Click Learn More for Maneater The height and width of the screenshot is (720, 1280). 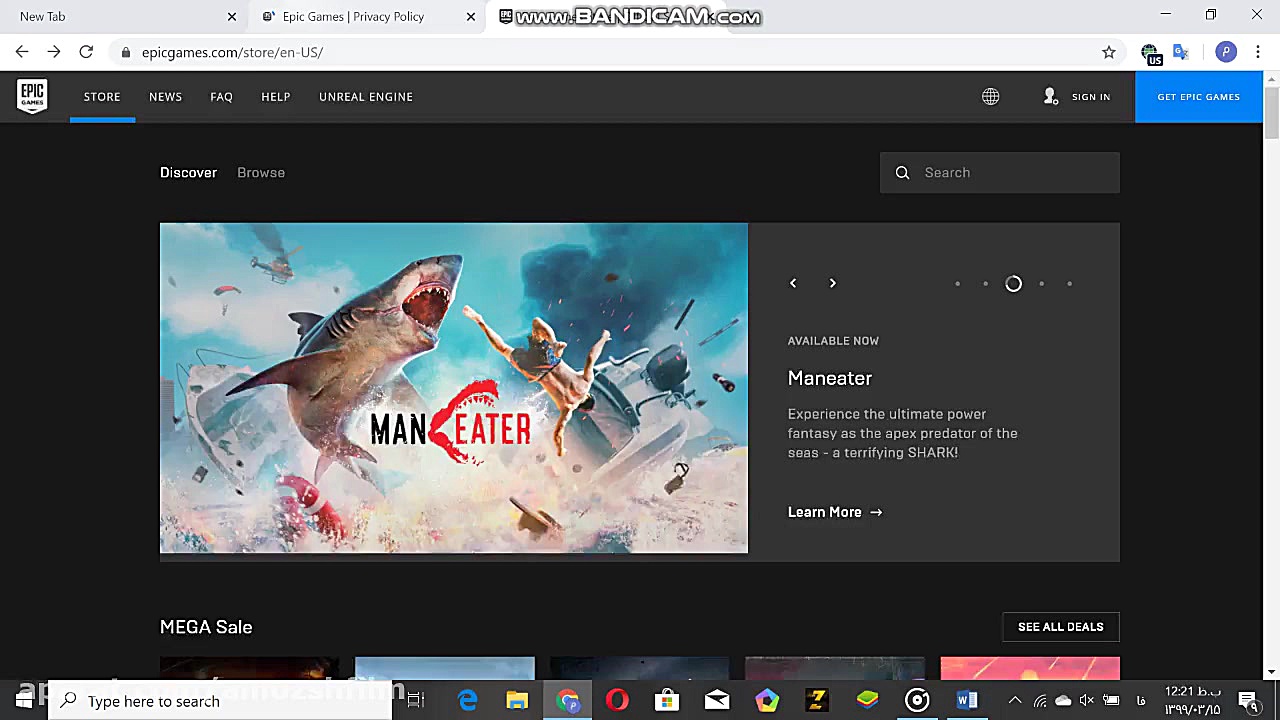coord(835,512)
